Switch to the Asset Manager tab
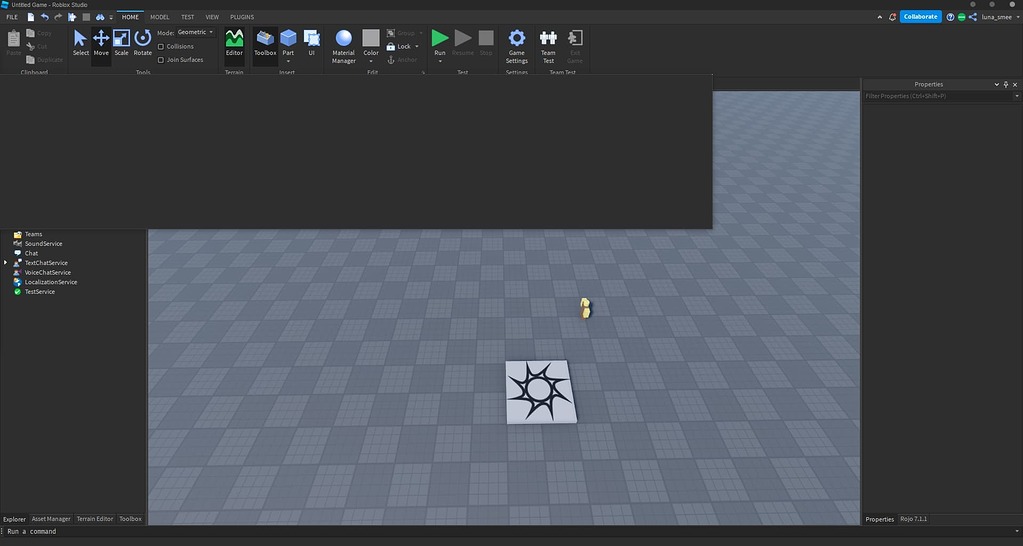 point(51,519)
